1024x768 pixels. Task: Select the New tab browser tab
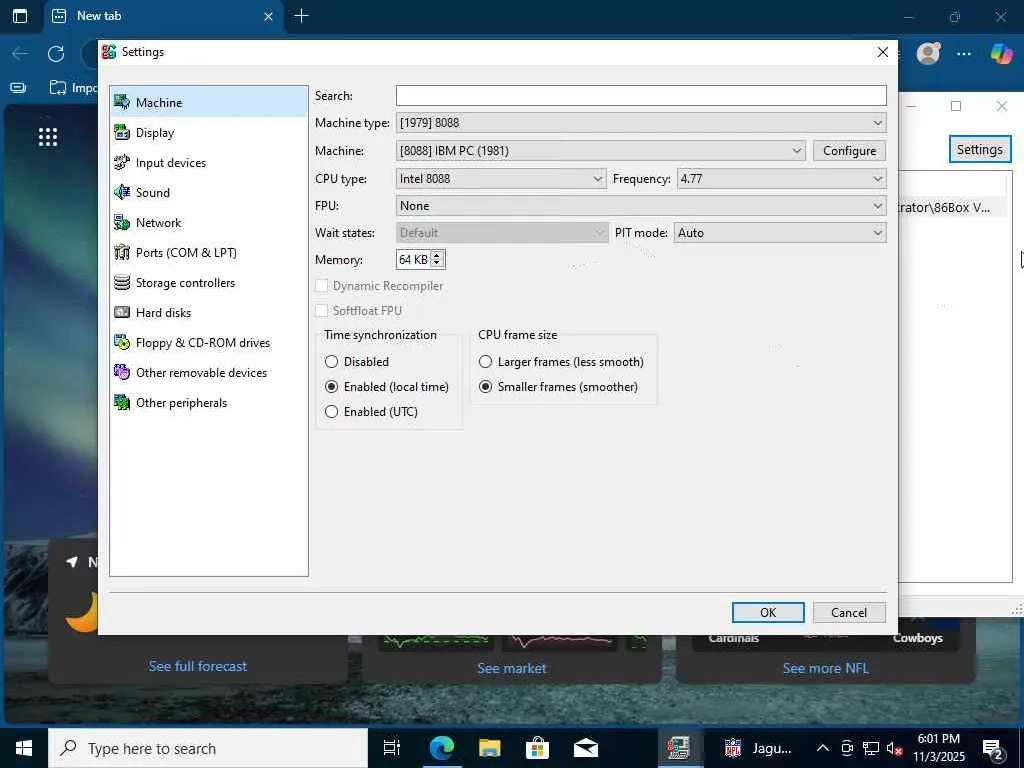pyautogui.click(x=163, y=16)
